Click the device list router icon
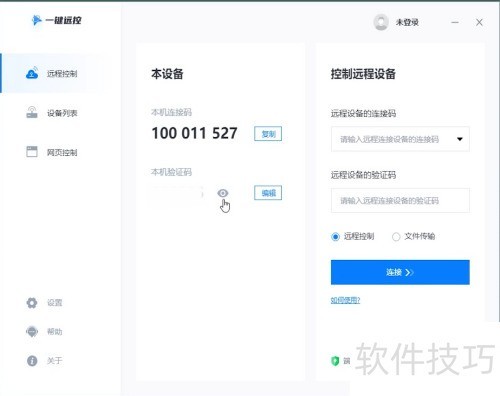 [32, 112]
